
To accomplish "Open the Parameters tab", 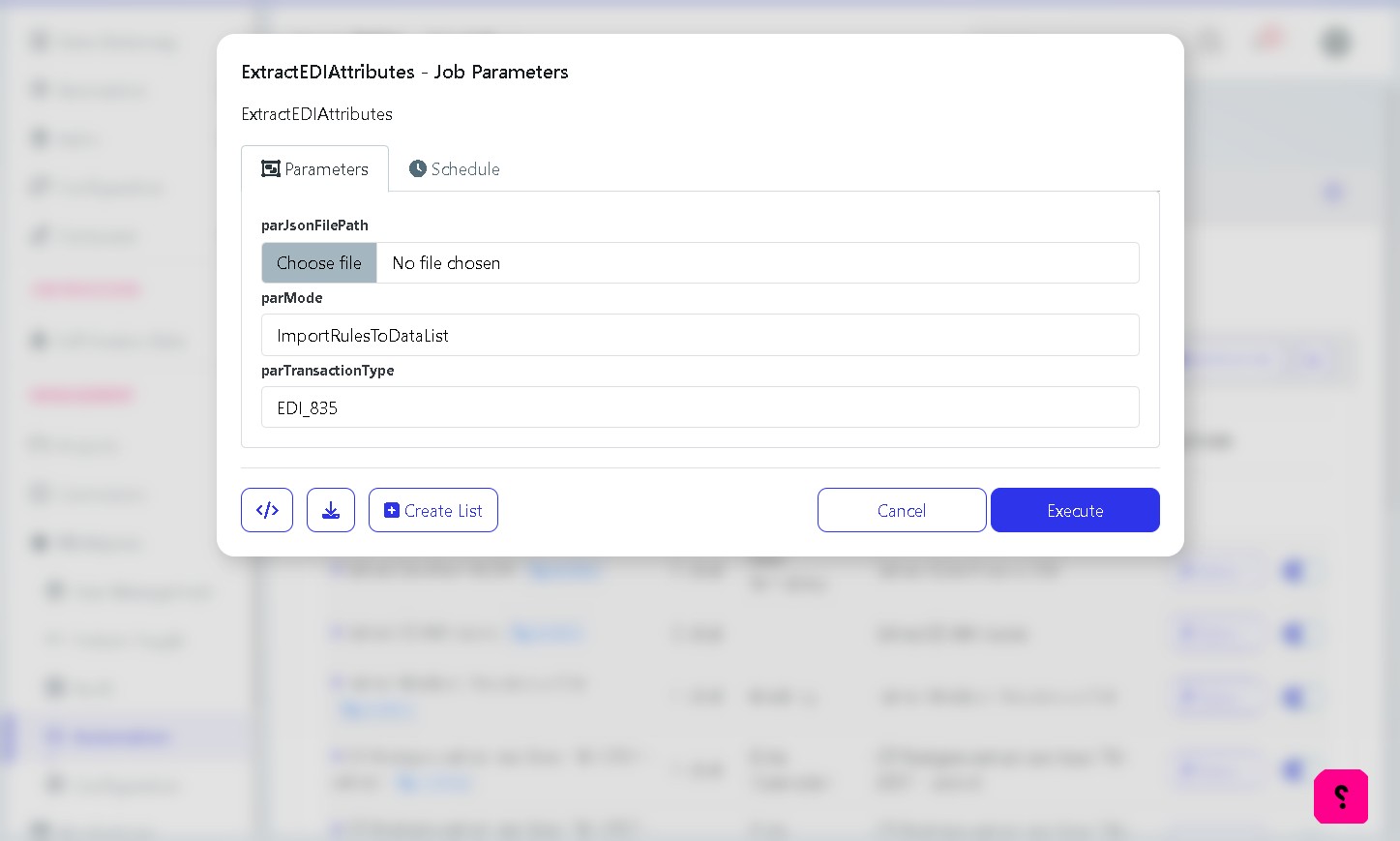I will tap(314, 168).
